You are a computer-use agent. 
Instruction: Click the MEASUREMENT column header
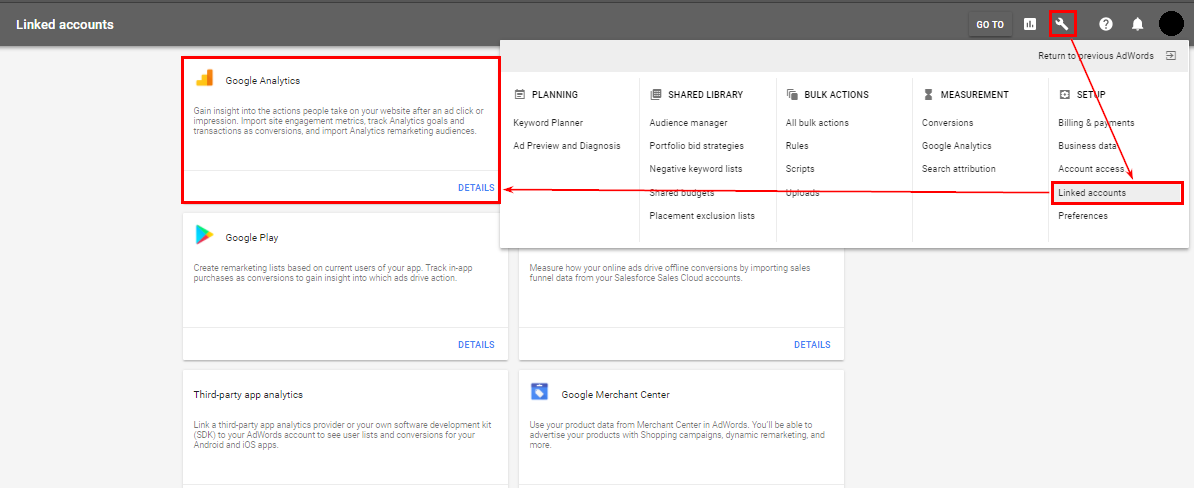(975, 95)
